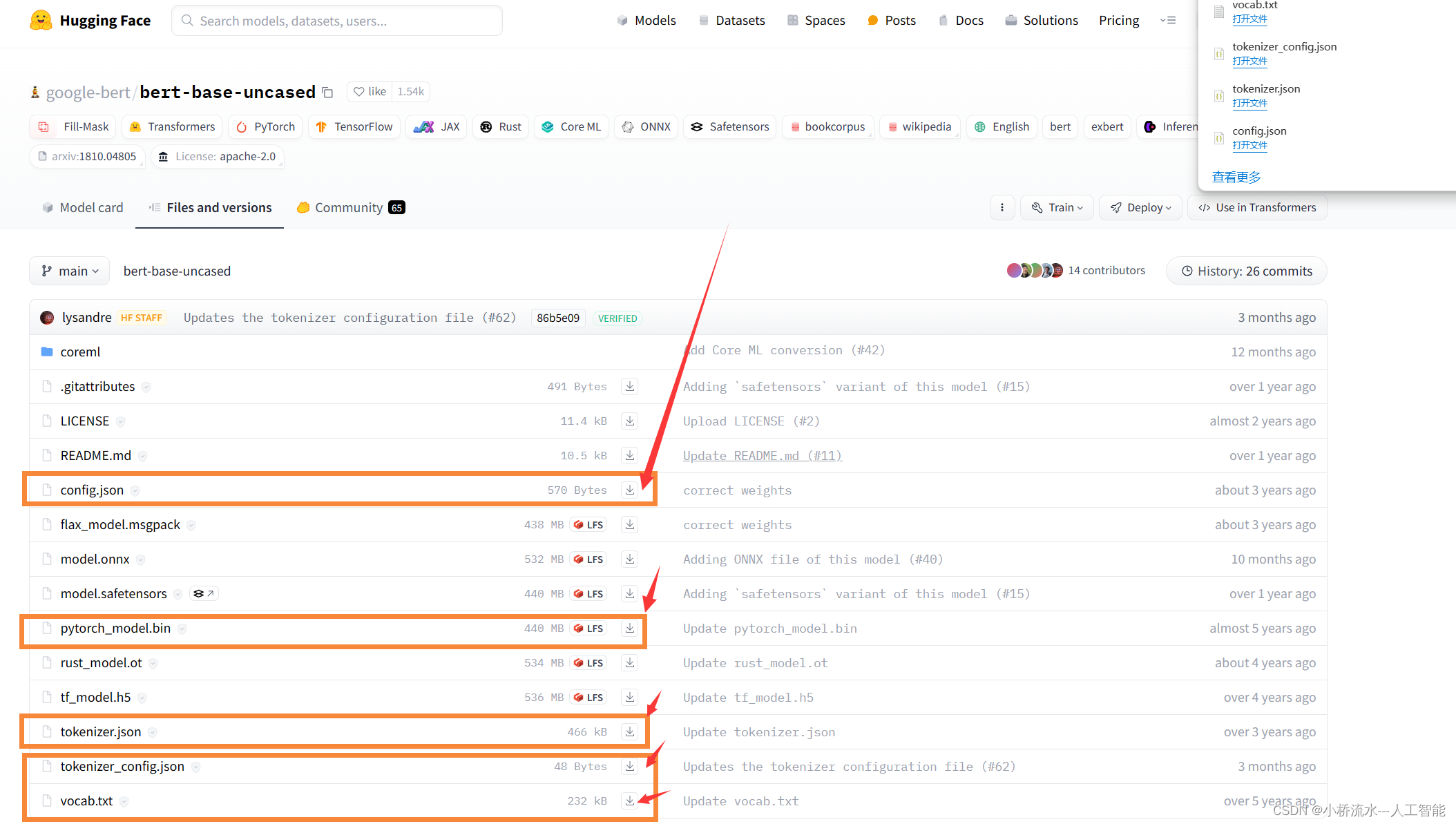
Task: Open the Community tab
Action: (x=350, y=207)
